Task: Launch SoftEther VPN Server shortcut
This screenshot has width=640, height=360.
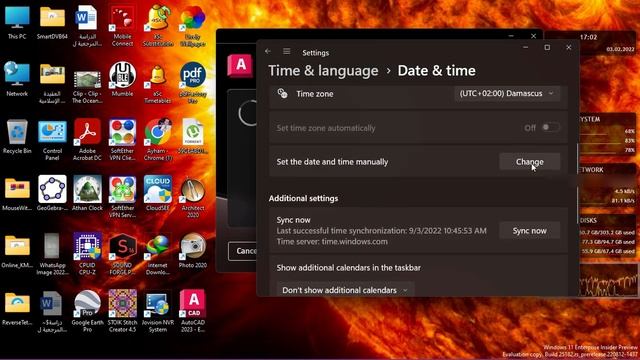Action: point(122,197)
